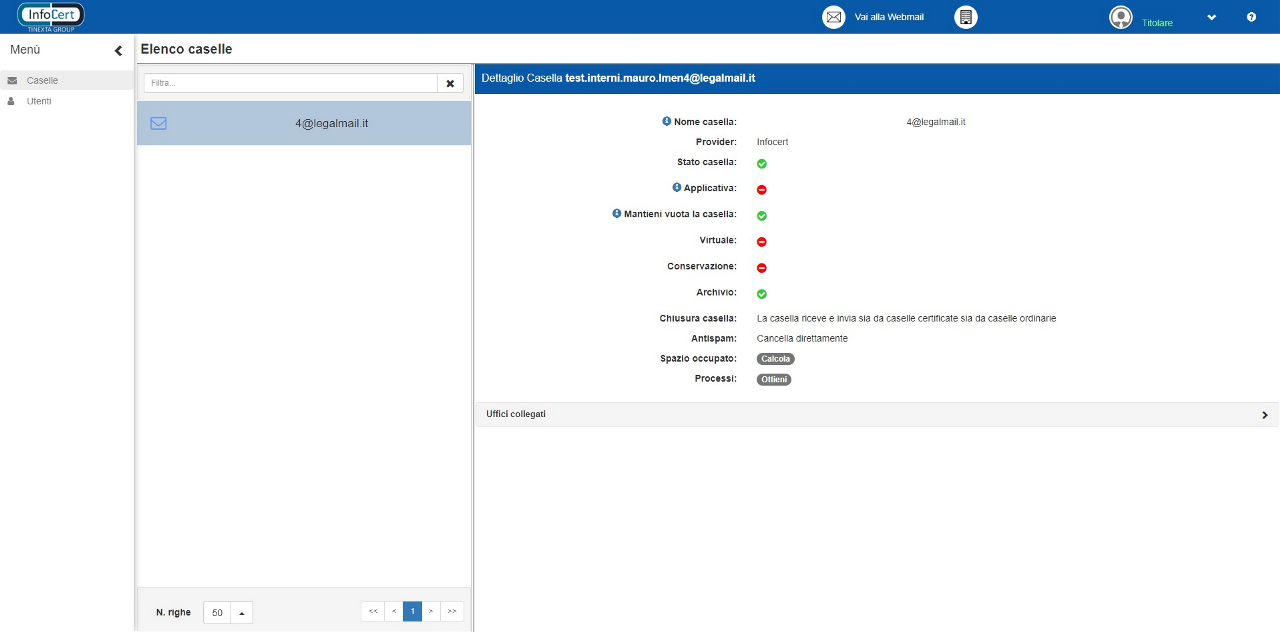
Task: Click the info icon beside Applicativa
Action: tap(677, 187)
